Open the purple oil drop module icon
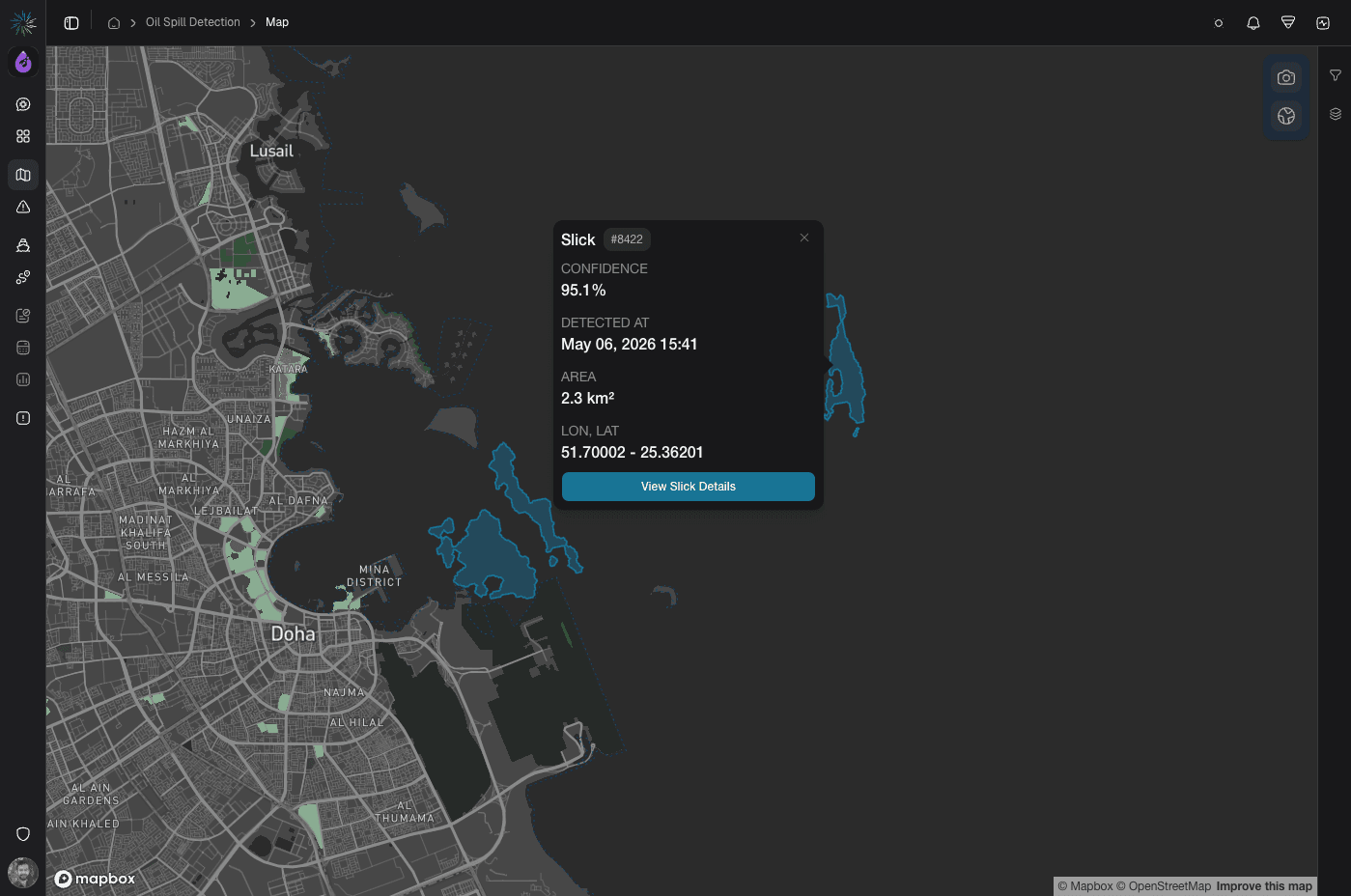Screen dimensions: 1351x896 point(23,63)
